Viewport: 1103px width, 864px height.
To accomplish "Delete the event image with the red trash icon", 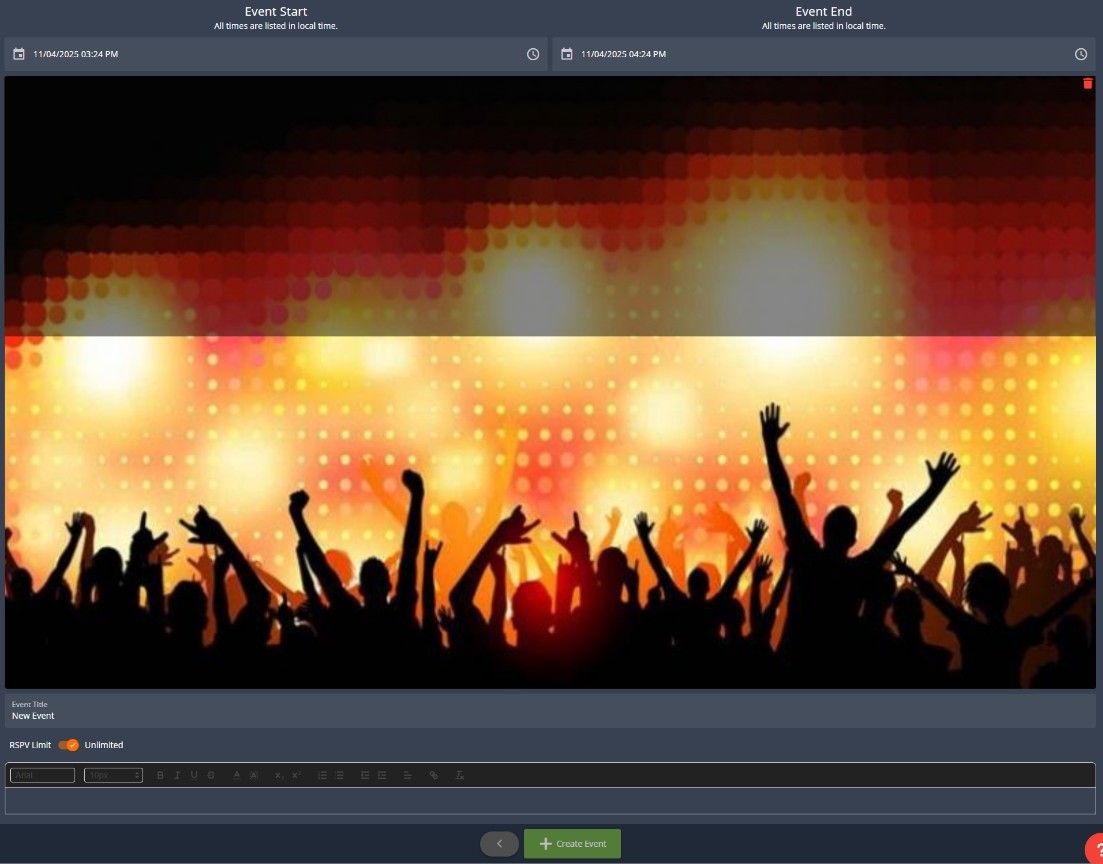I will click(x=1088, y=84).
